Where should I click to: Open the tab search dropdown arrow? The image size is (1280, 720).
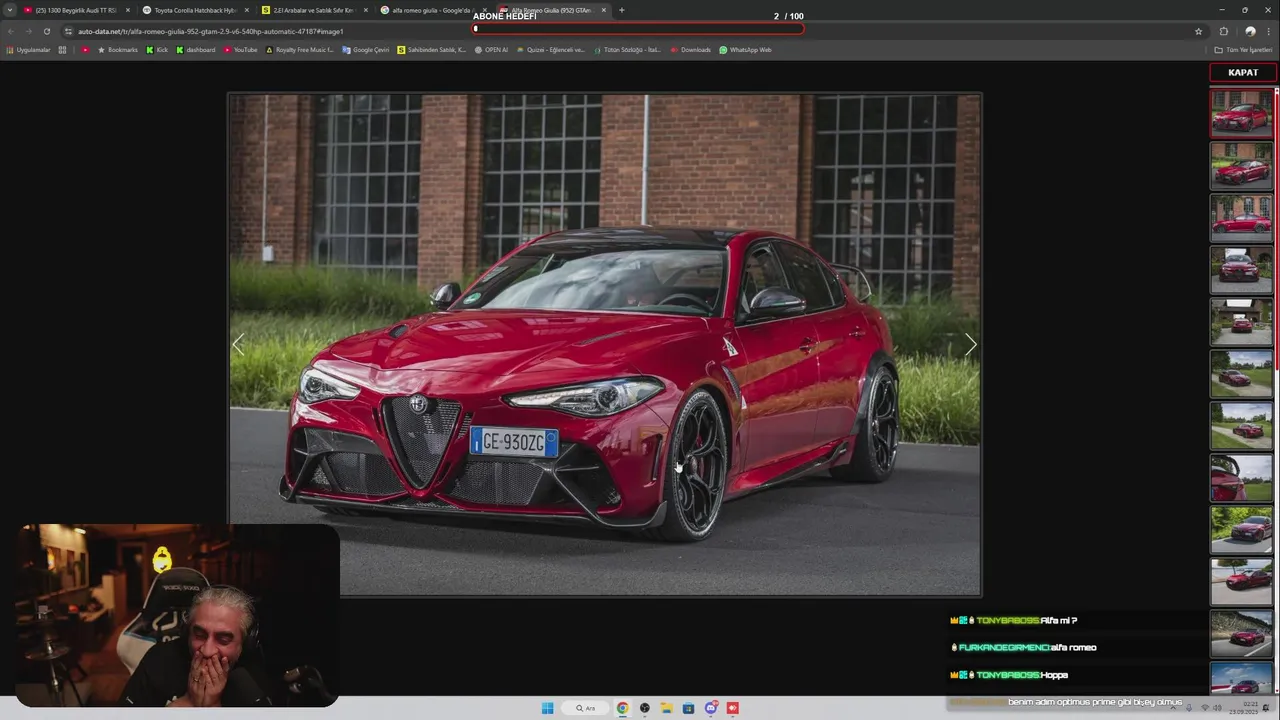10,10
